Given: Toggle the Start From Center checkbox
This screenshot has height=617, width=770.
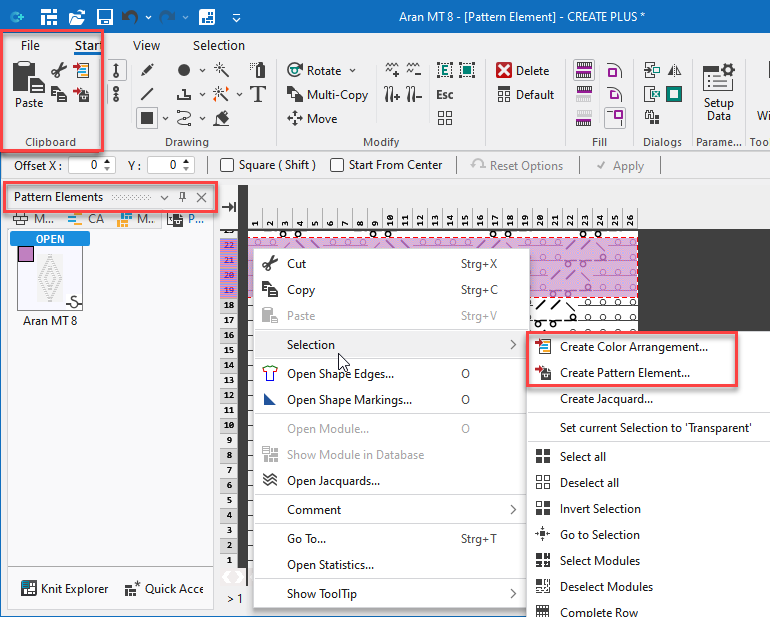Looking at the screenshot, I should pos(337,165).
